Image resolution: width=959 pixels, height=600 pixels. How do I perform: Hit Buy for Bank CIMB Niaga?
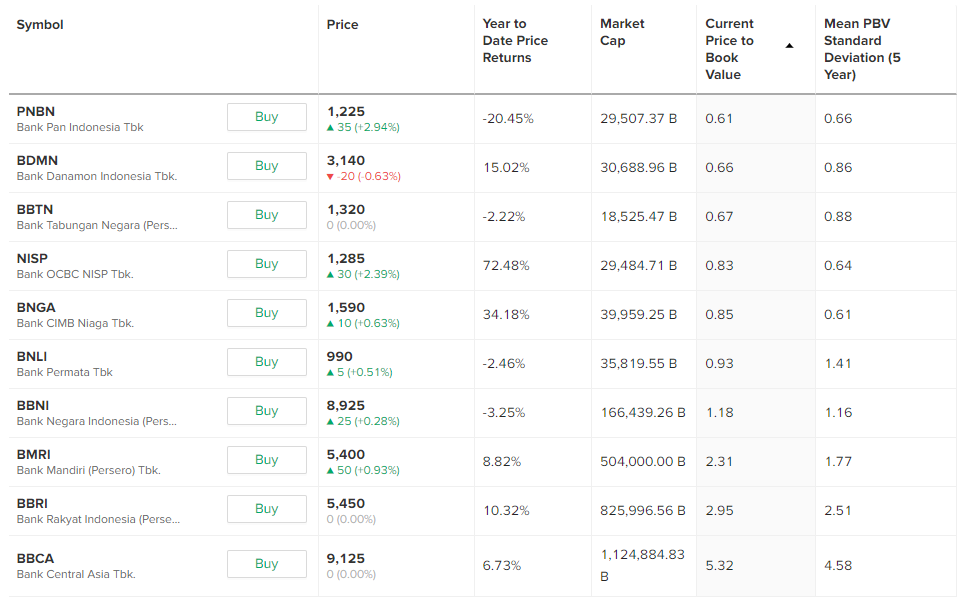click(x=266, y=313)
